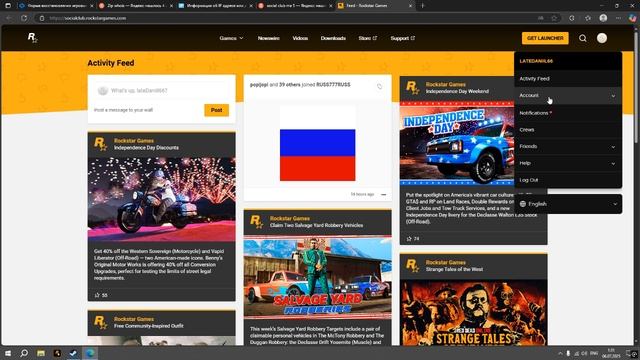640x360 pixels.
Task: Click the globe icon beside English
Action: (x=523, y=204)
